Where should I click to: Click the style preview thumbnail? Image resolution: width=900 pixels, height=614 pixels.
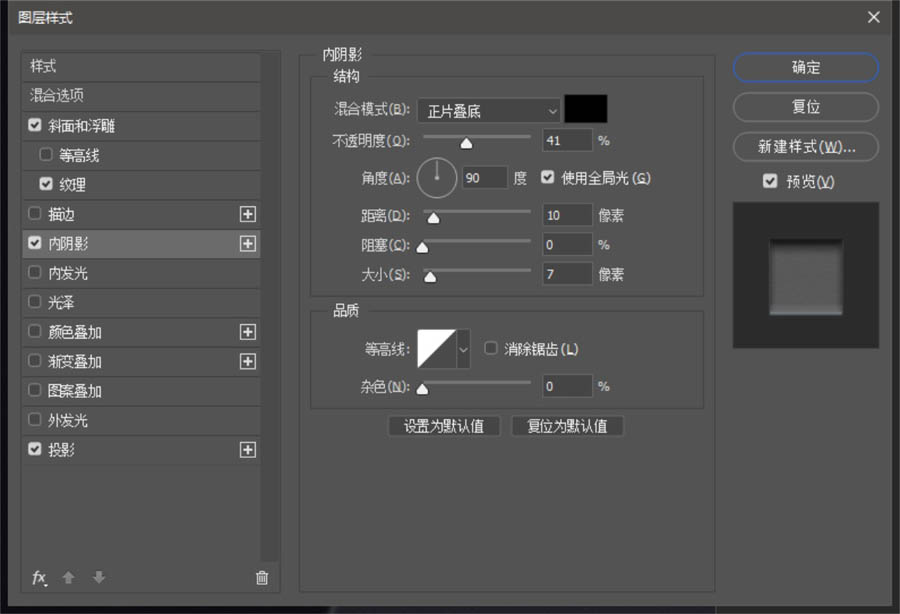tap(806, 275)
